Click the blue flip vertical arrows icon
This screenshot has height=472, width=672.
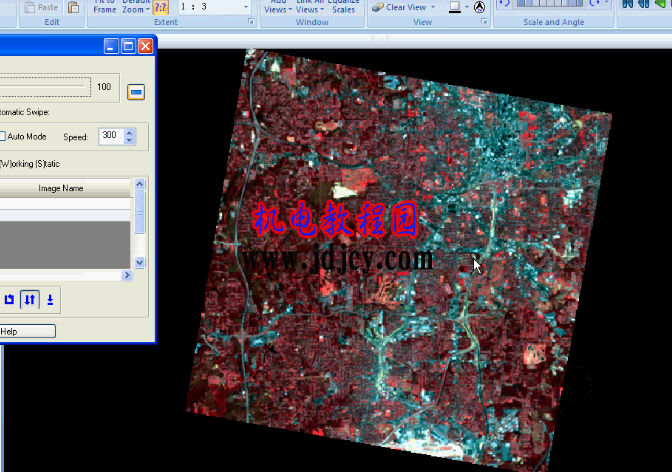tap(30, 299)
